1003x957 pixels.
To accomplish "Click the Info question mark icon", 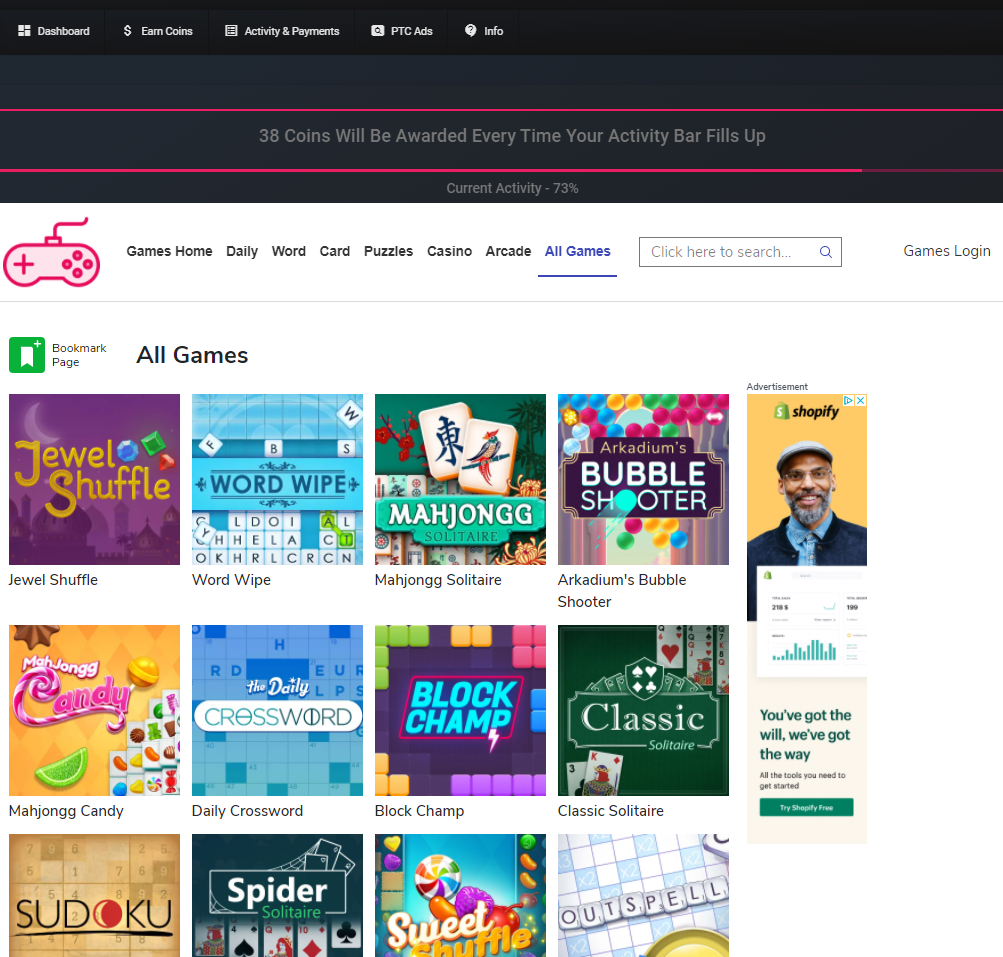I will (x=470, y=30).
